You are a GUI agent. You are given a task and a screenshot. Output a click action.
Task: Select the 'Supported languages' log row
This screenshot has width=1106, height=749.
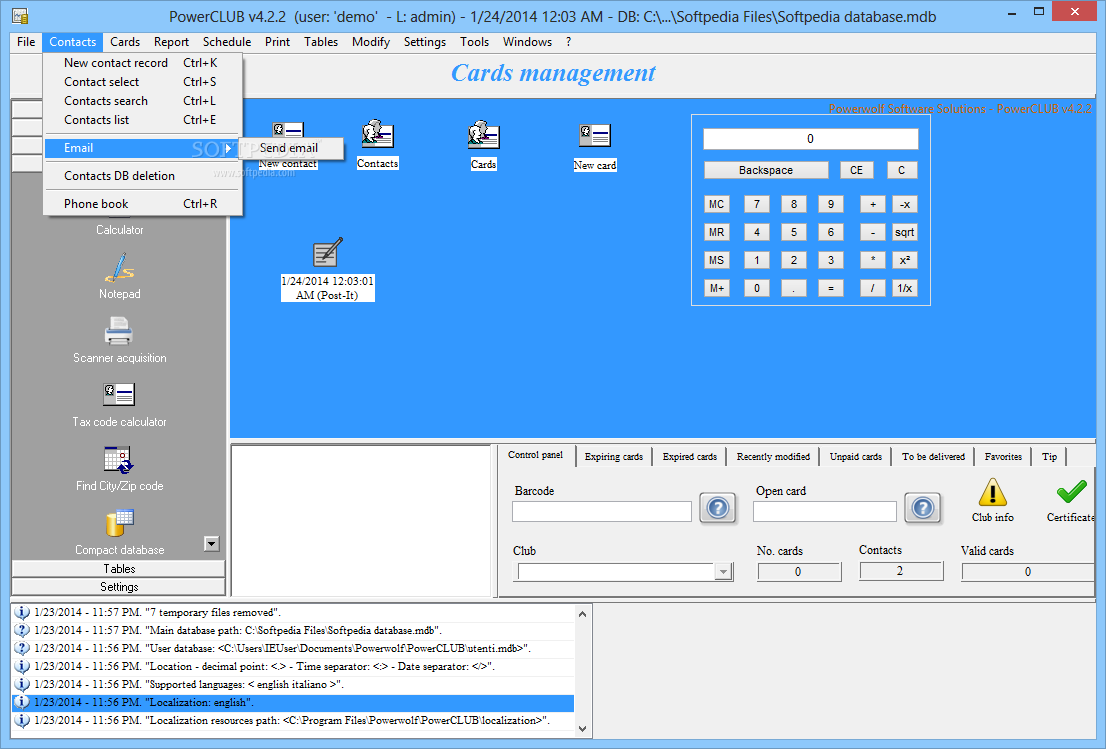pyautogui.click(x=293, y=684)
